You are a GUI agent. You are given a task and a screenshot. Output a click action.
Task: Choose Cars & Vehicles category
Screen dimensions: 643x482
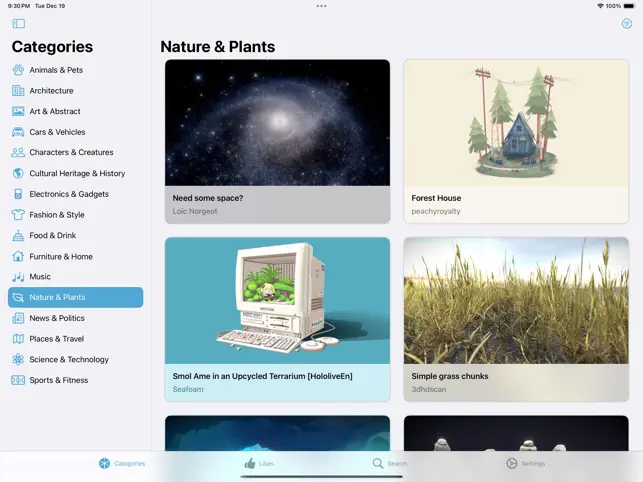[x=75, y=132]
